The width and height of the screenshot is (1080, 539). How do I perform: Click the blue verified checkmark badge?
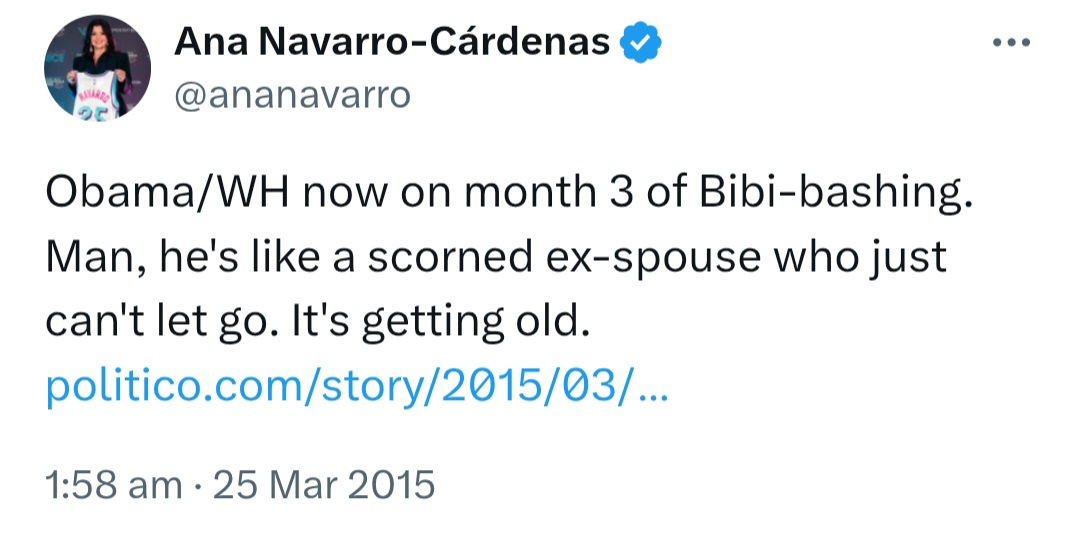(641, 42)
